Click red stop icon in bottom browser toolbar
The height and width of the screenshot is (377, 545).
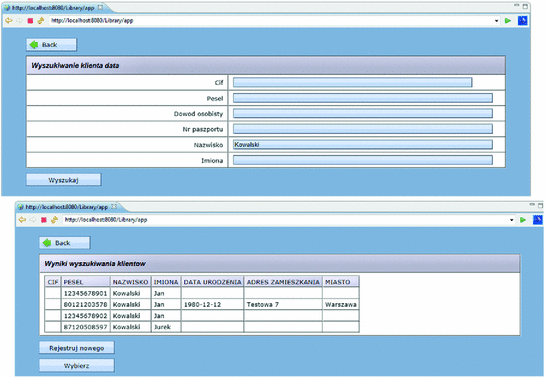pos(44,220)
